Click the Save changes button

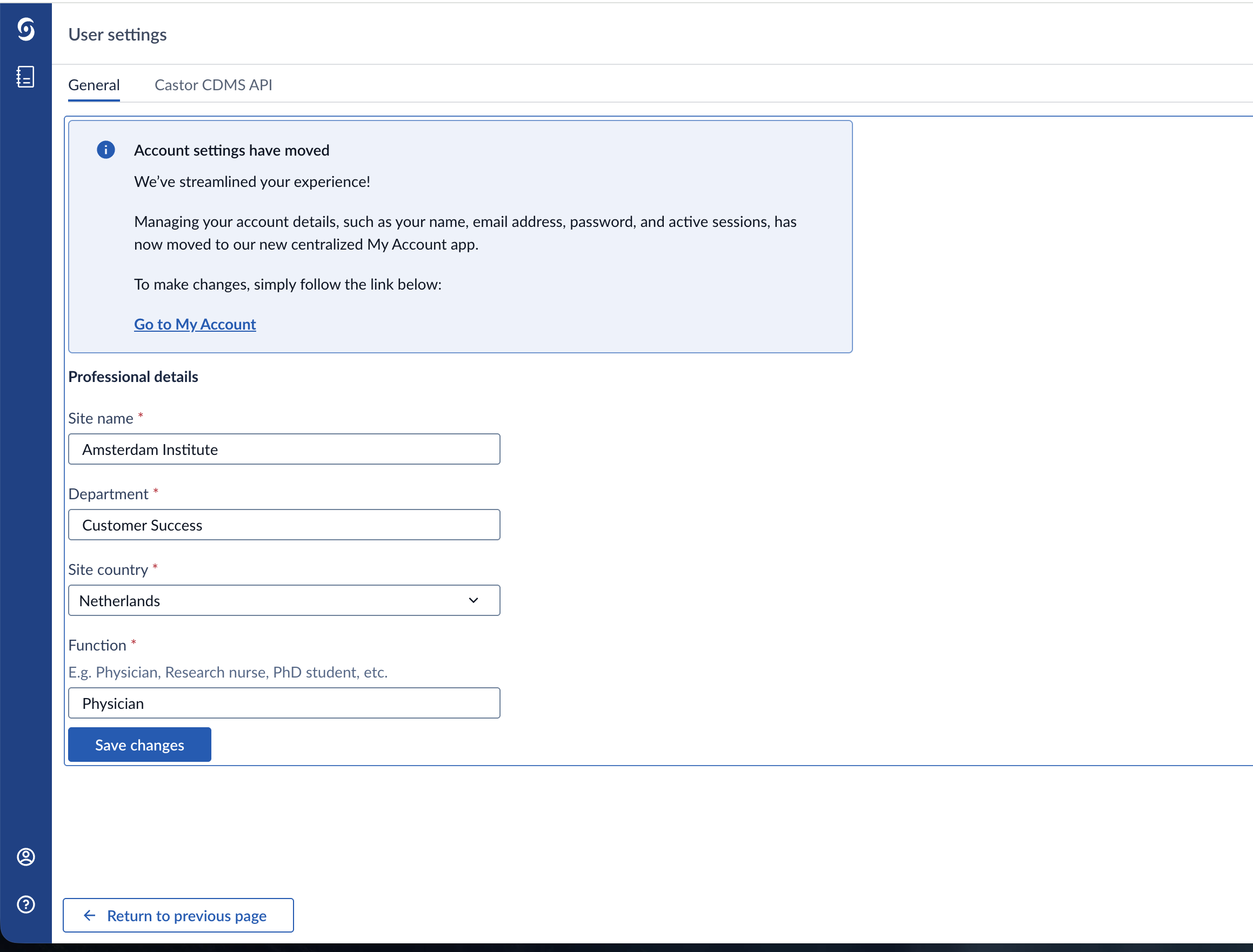(x=139, y=745)
